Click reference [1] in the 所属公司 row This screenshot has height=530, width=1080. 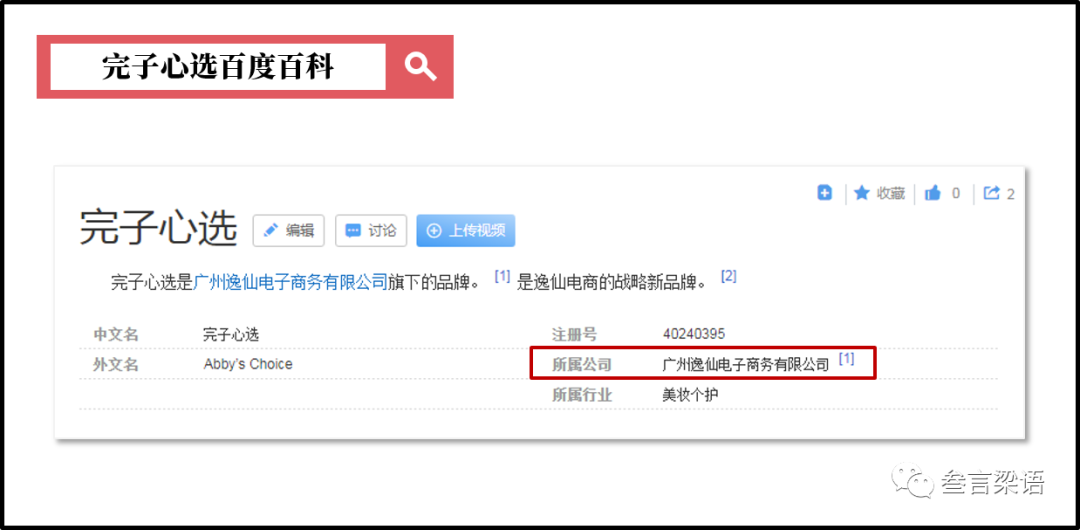pyautogui.click(x=846, y=358)
